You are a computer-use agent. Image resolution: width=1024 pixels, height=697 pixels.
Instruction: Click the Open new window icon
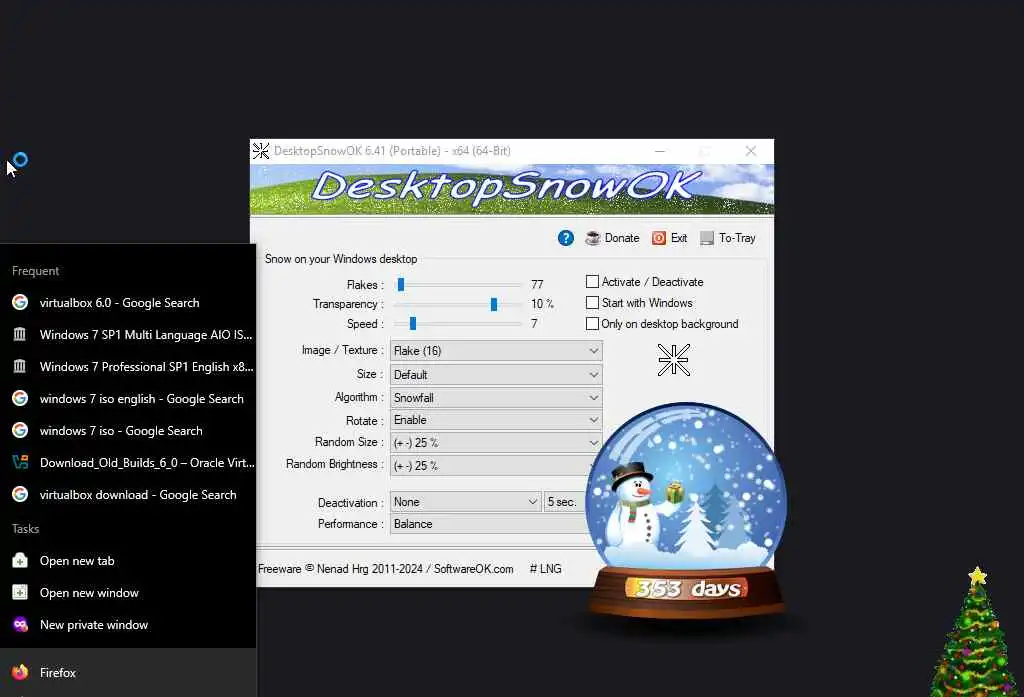pyautogui.click(x=20, y=592)
